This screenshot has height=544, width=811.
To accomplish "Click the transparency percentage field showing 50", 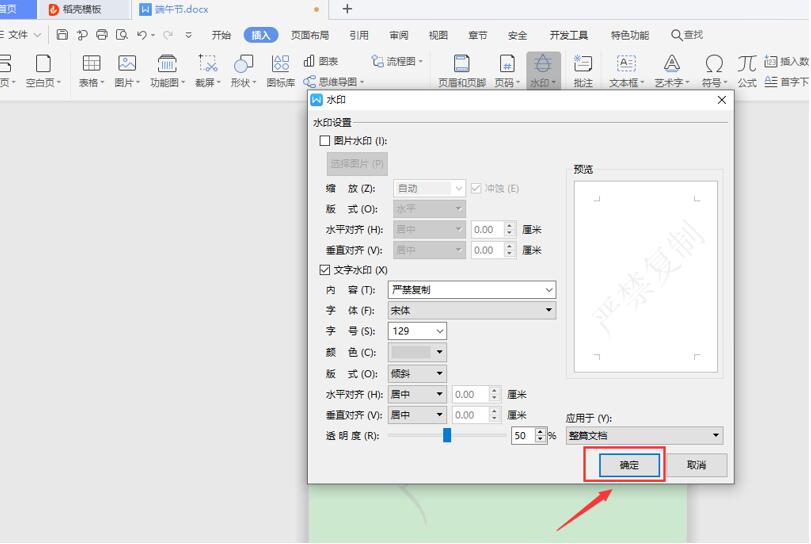I will pyautogui.click(x=522, y=436).
